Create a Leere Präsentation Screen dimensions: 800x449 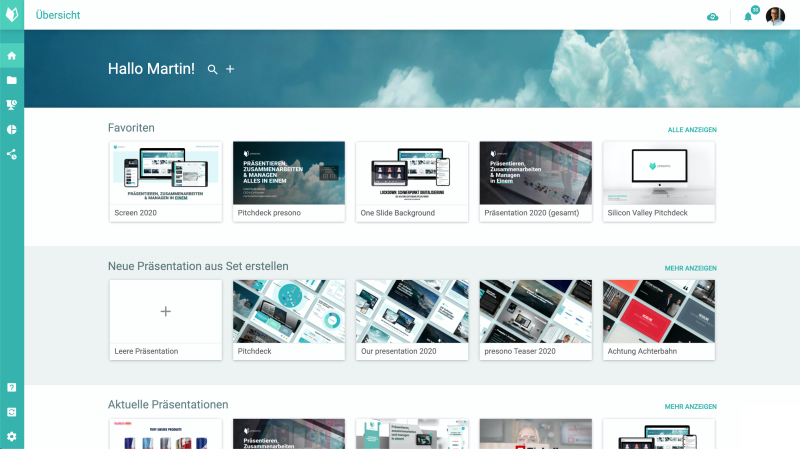pos(166,320)
